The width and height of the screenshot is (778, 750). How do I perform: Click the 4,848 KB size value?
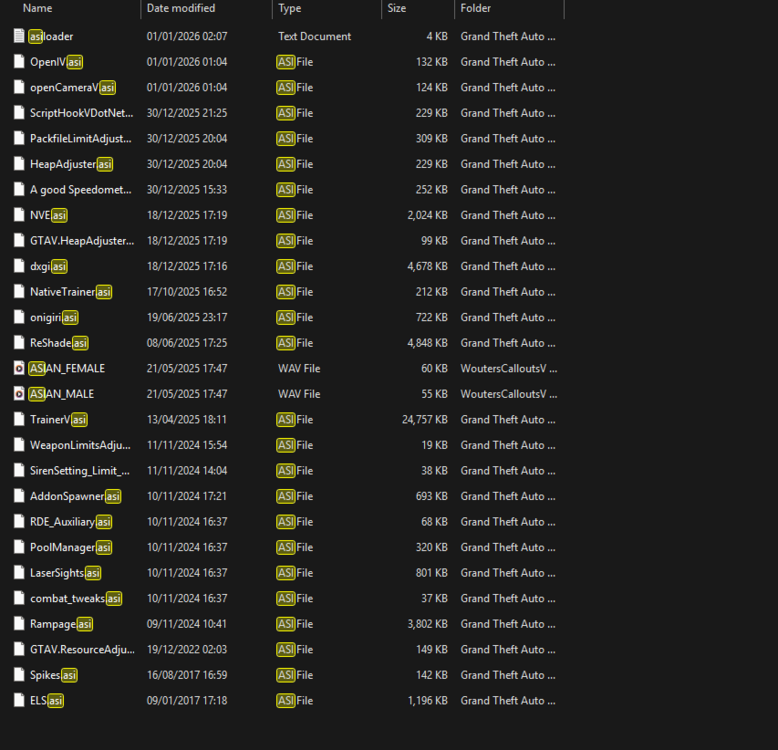(427, 343)
